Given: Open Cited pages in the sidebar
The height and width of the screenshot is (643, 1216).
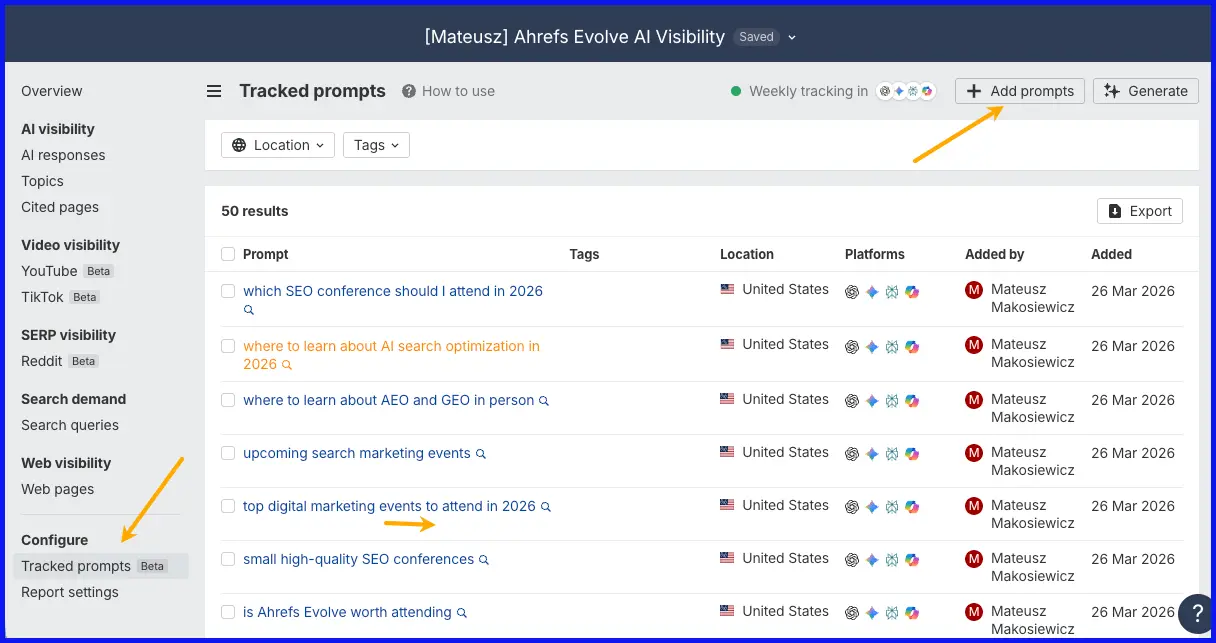Looking at the screenshot, I should tap(60, 207).
